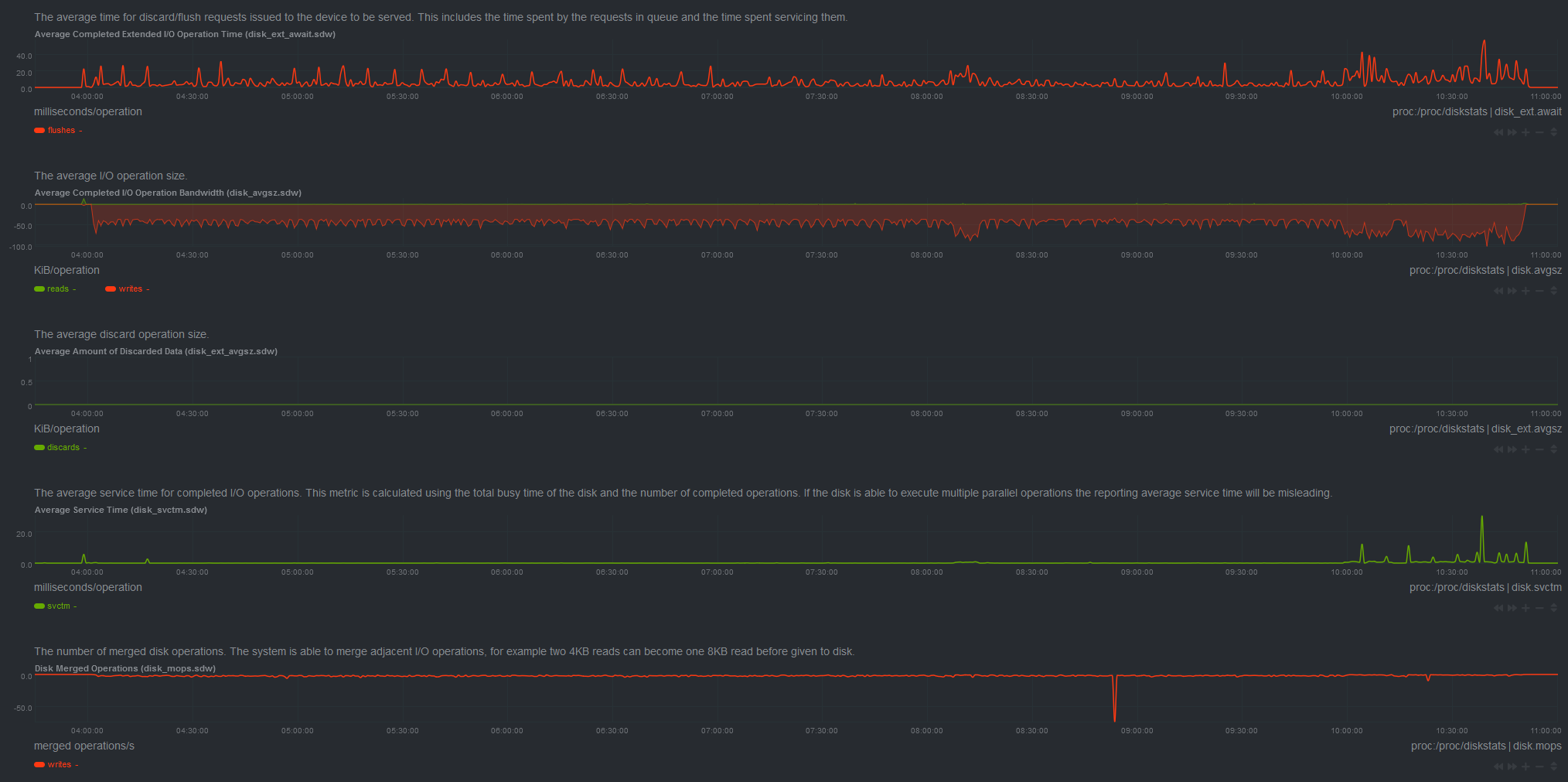Click the proc:/proc/diskstats | disk_ext.await label

click(x=1477, y=112)
